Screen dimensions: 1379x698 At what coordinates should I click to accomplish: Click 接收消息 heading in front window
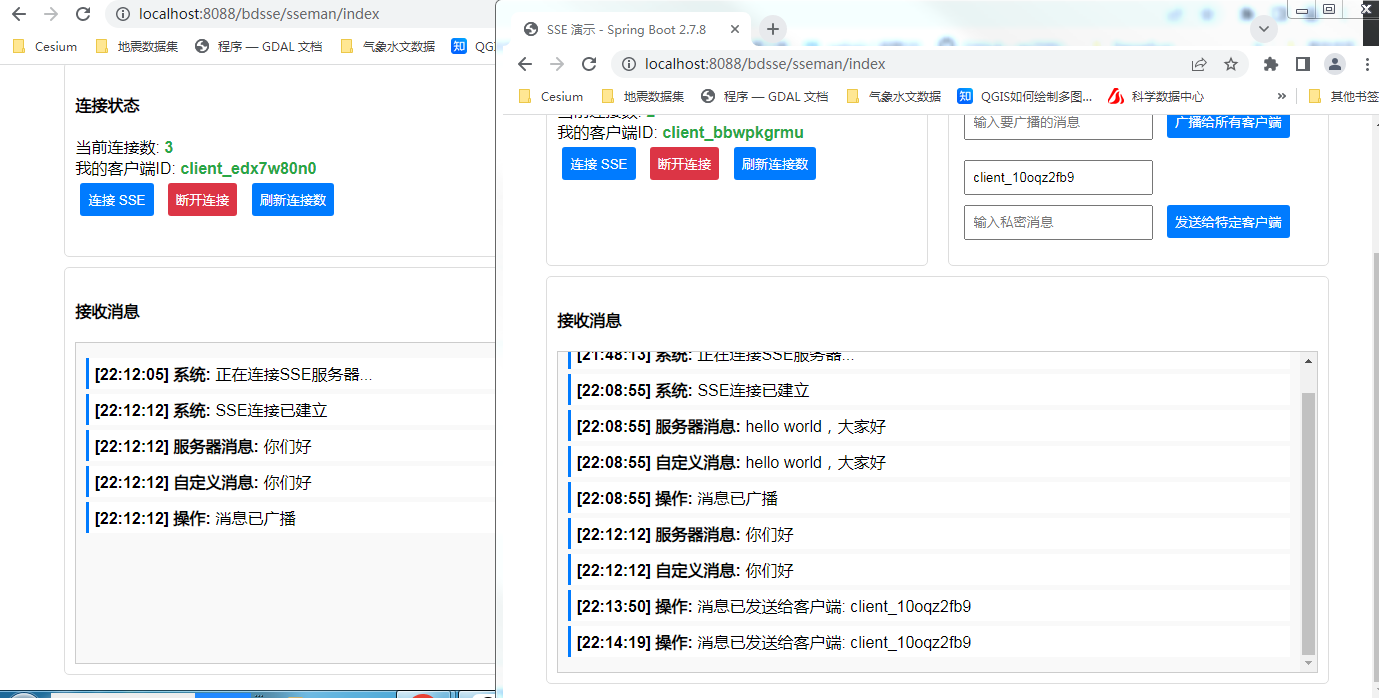pos(589,321)
